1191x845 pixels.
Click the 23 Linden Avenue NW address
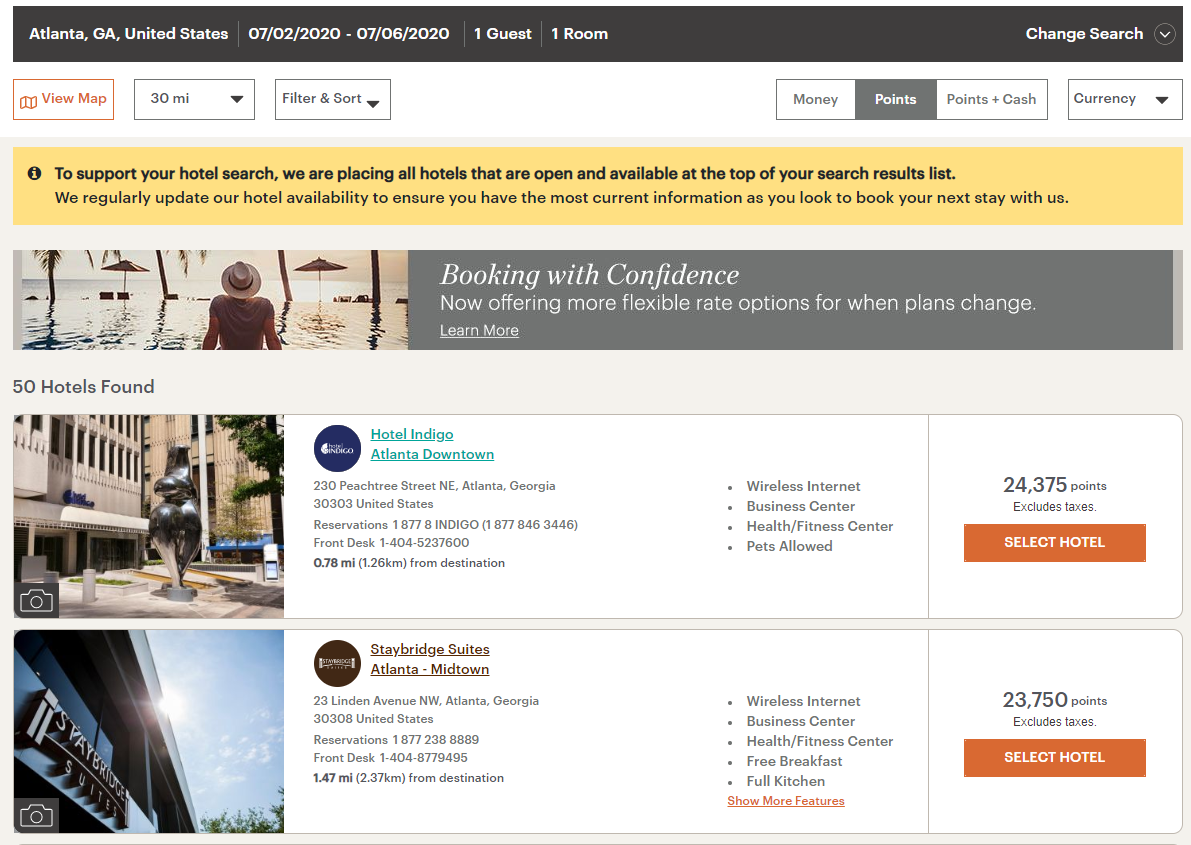(x=426, y=710)
